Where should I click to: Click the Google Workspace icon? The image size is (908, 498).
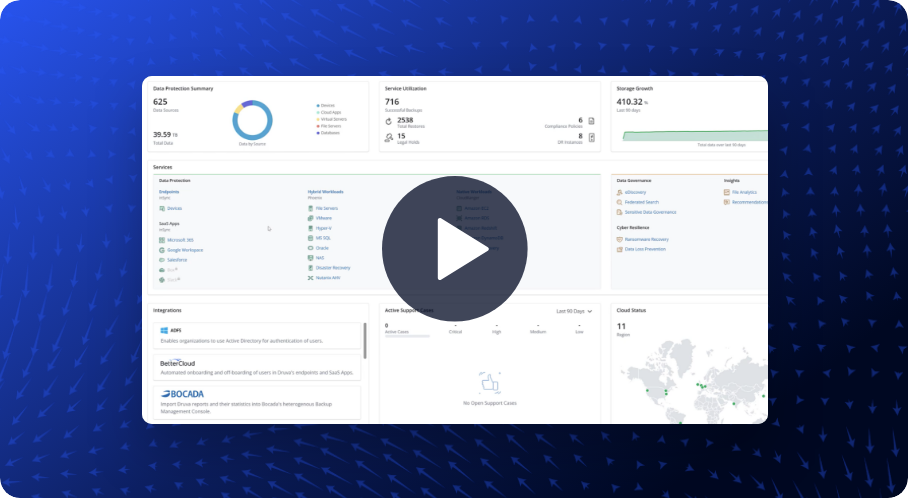162,250
